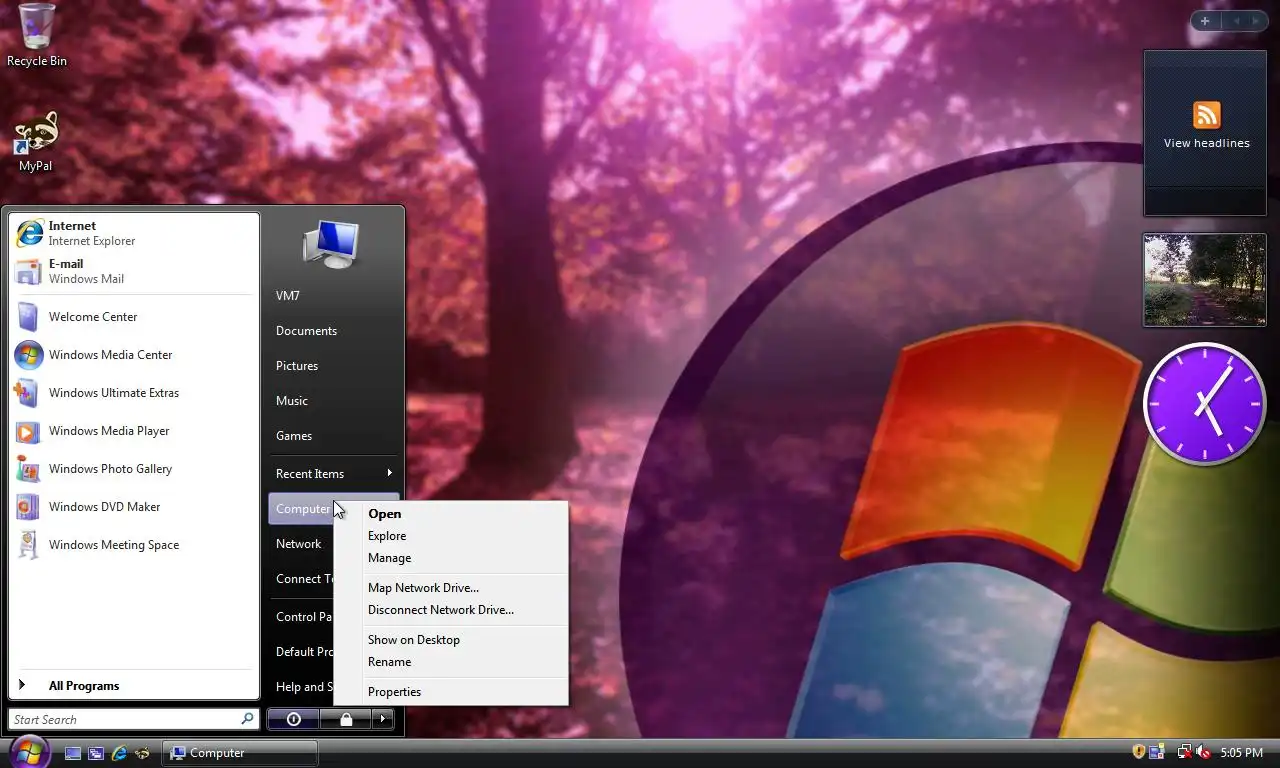Click the purple analog clock gadget
The width and height of the screenshot is (1280, 768).
point(1204,403)
